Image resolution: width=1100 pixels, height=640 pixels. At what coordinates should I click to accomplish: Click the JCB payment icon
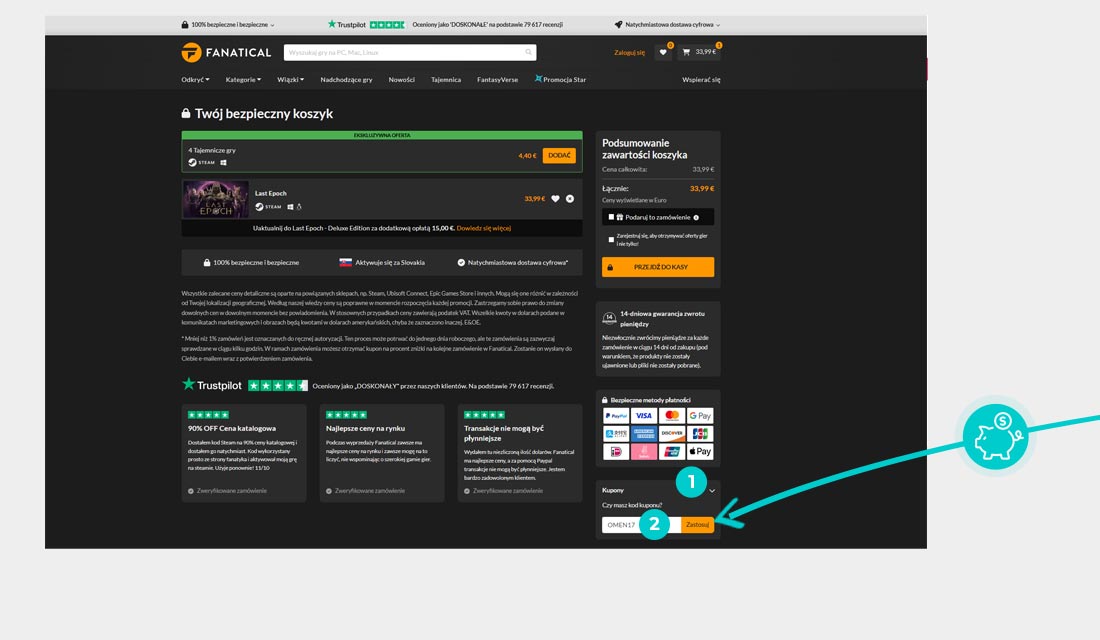click(x=700, y=434)
